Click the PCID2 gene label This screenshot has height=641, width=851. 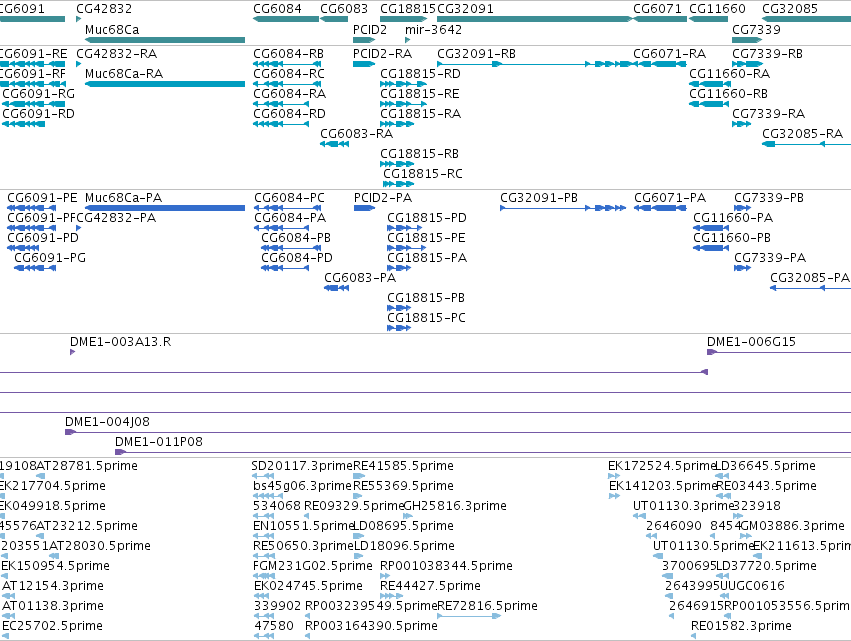(370, 29)
